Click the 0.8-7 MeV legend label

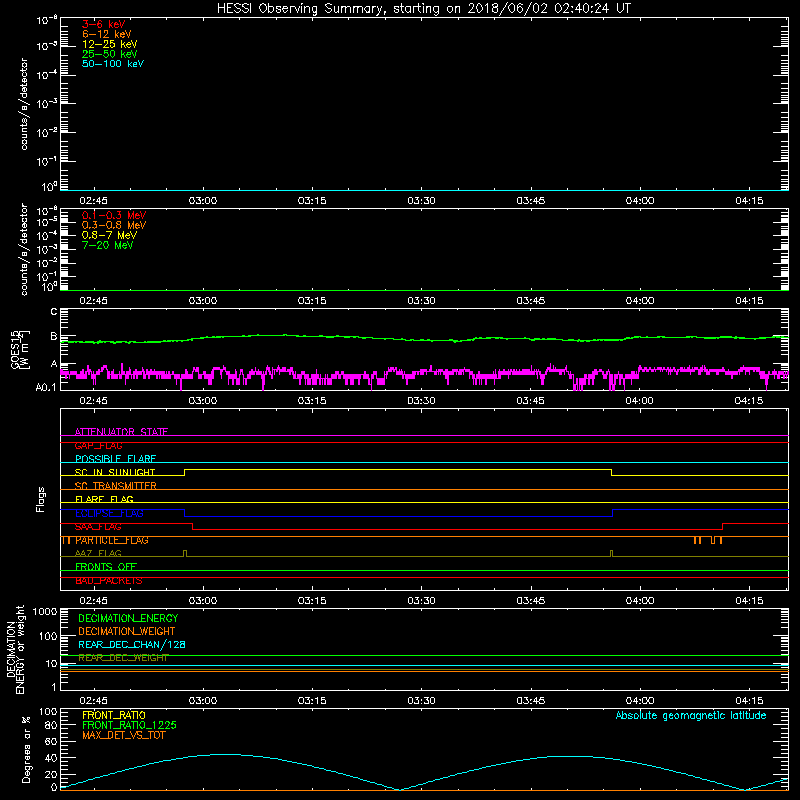tap(109, 235)
